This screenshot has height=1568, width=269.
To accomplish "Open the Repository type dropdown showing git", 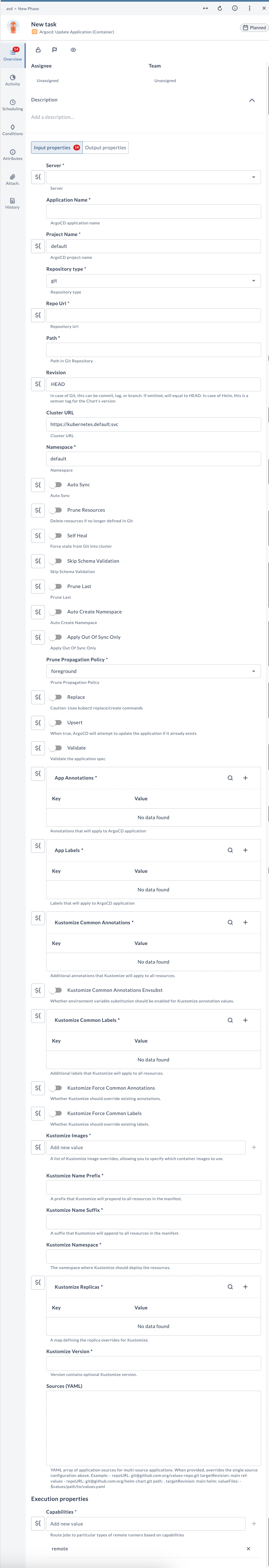I will [x=154, y=281].
